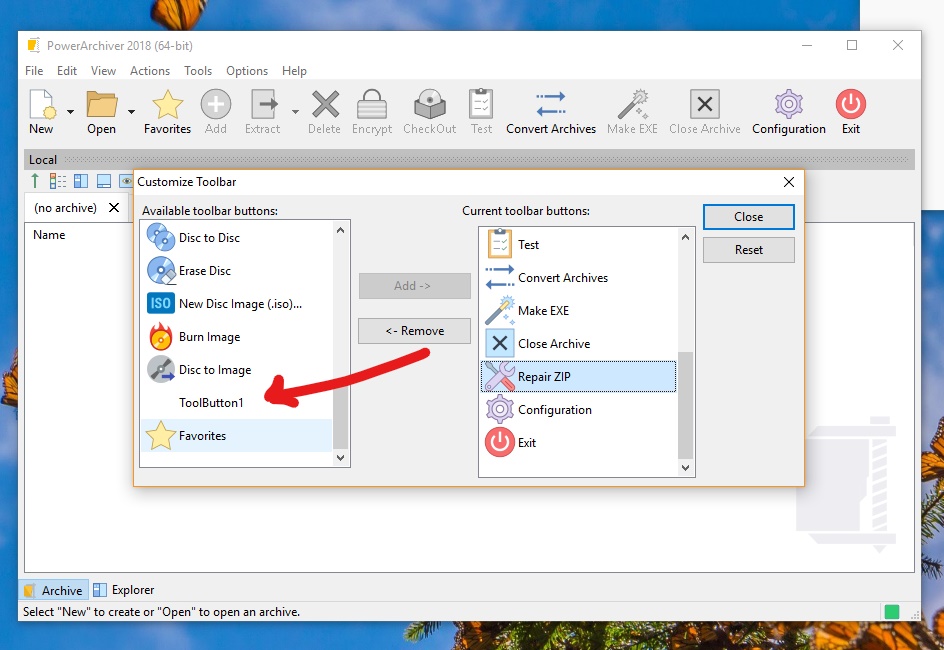Select Favorites star in available buttons list
Image resolution: width=944 pixels, height=650 pixels.
pos(237,436)
